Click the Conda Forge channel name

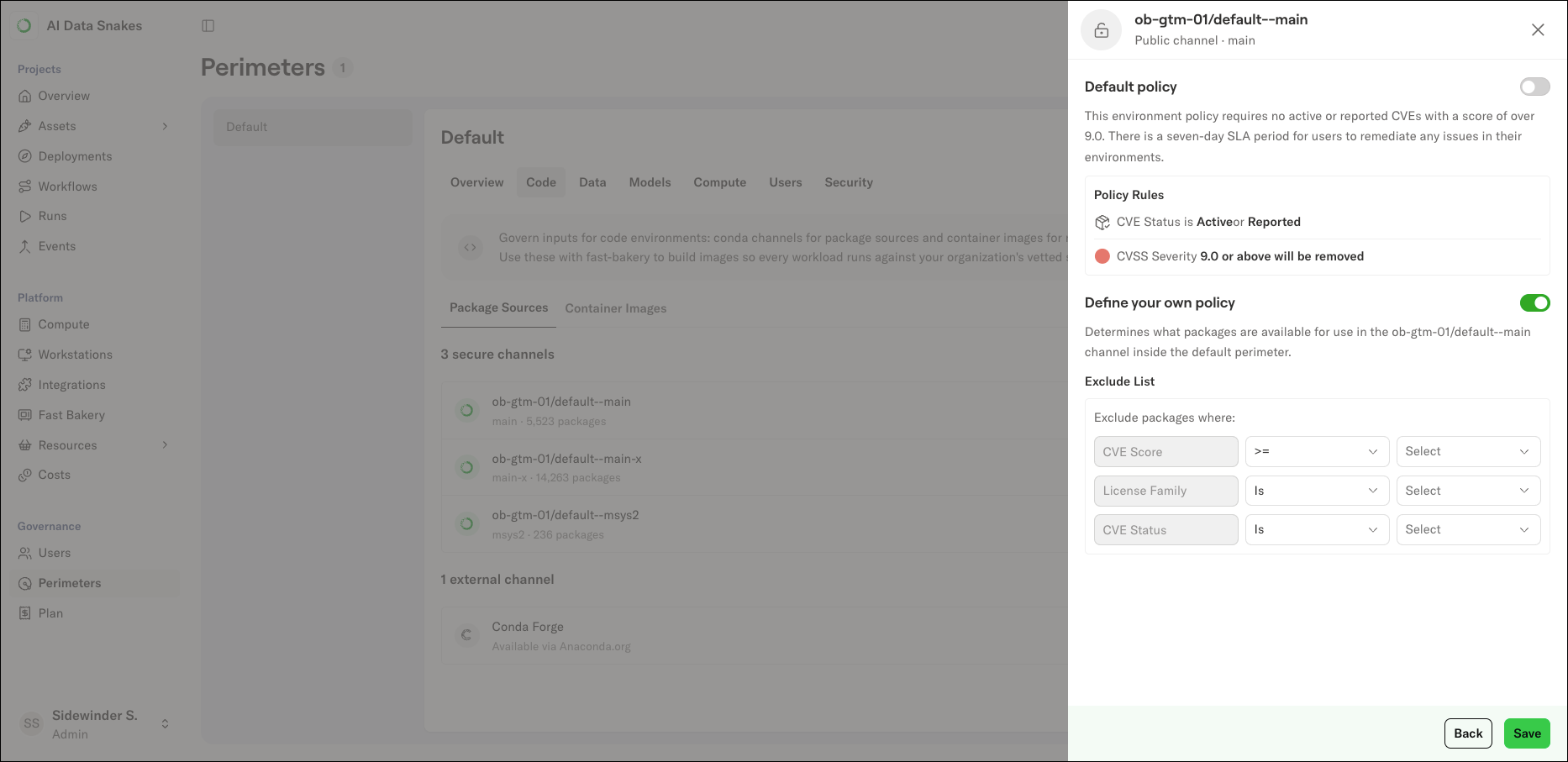point(528,627)
